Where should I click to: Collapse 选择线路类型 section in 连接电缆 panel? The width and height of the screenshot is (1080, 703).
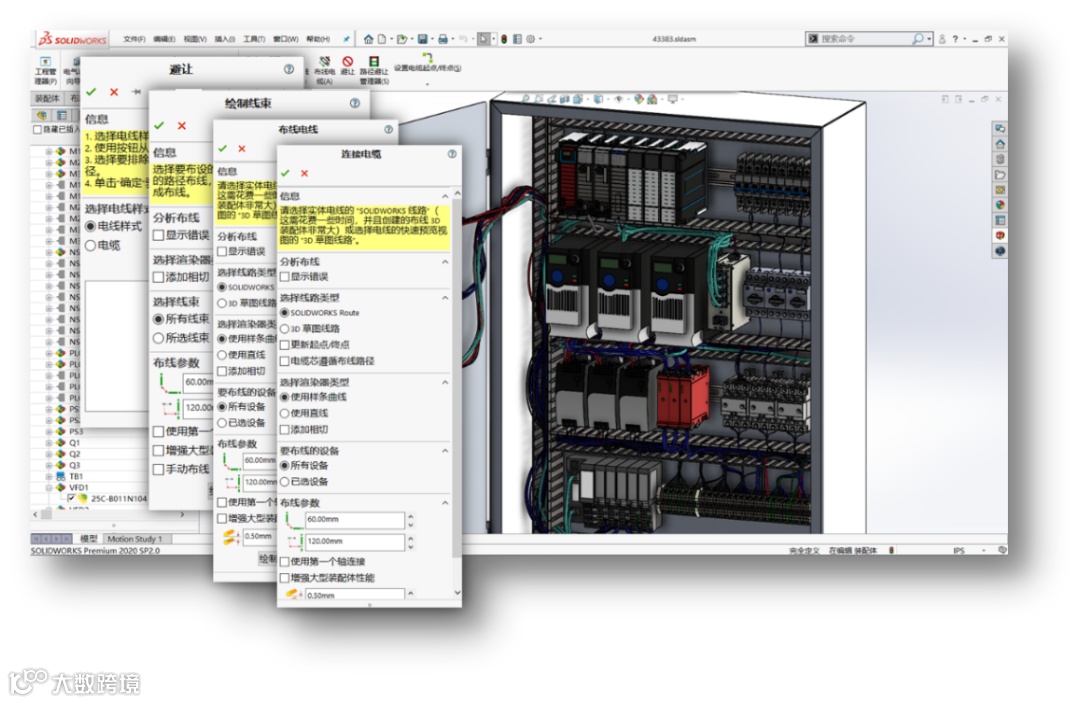[x=445, y=298]
